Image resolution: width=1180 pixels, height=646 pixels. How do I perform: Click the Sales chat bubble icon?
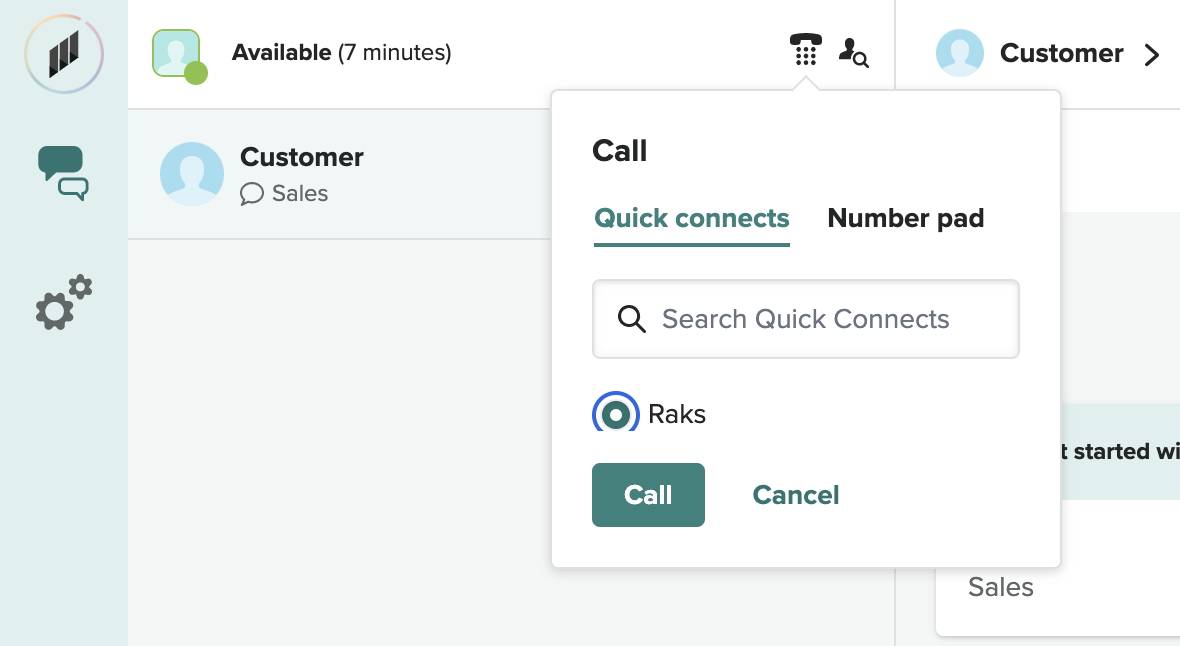(251, 194)
